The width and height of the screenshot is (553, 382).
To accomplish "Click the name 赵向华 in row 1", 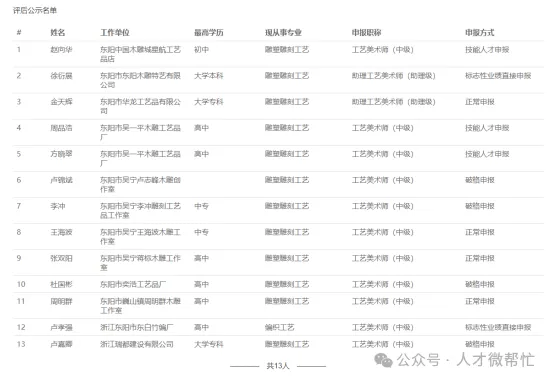I will tap(61, 50).
